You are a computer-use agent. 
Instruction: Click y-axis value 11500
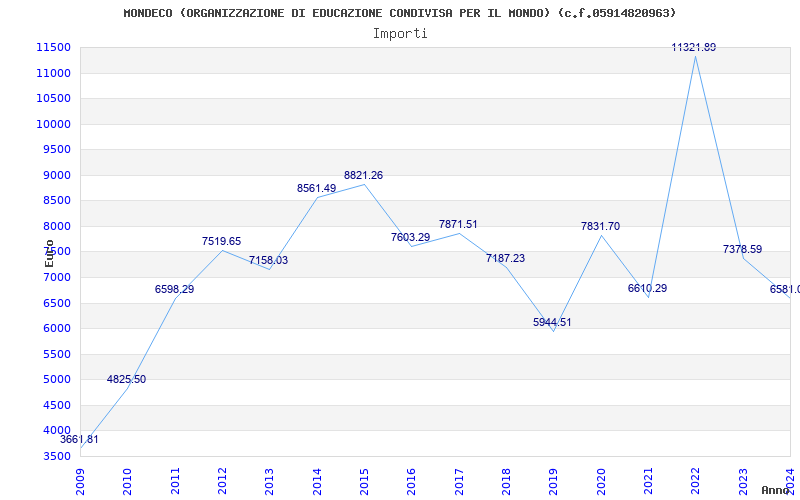pyautogui.click(x=53, y=47)
